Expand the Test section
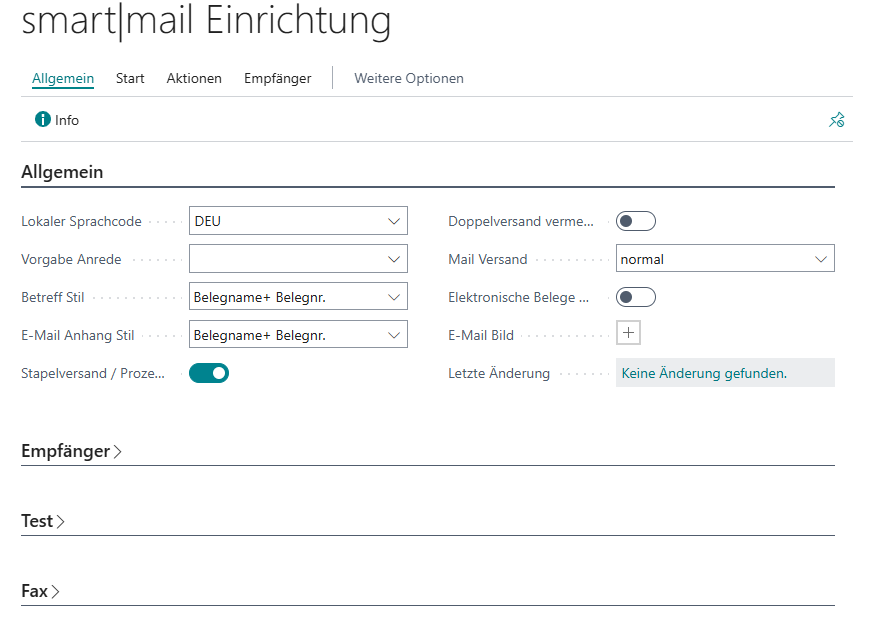 (x=43, y=521)
